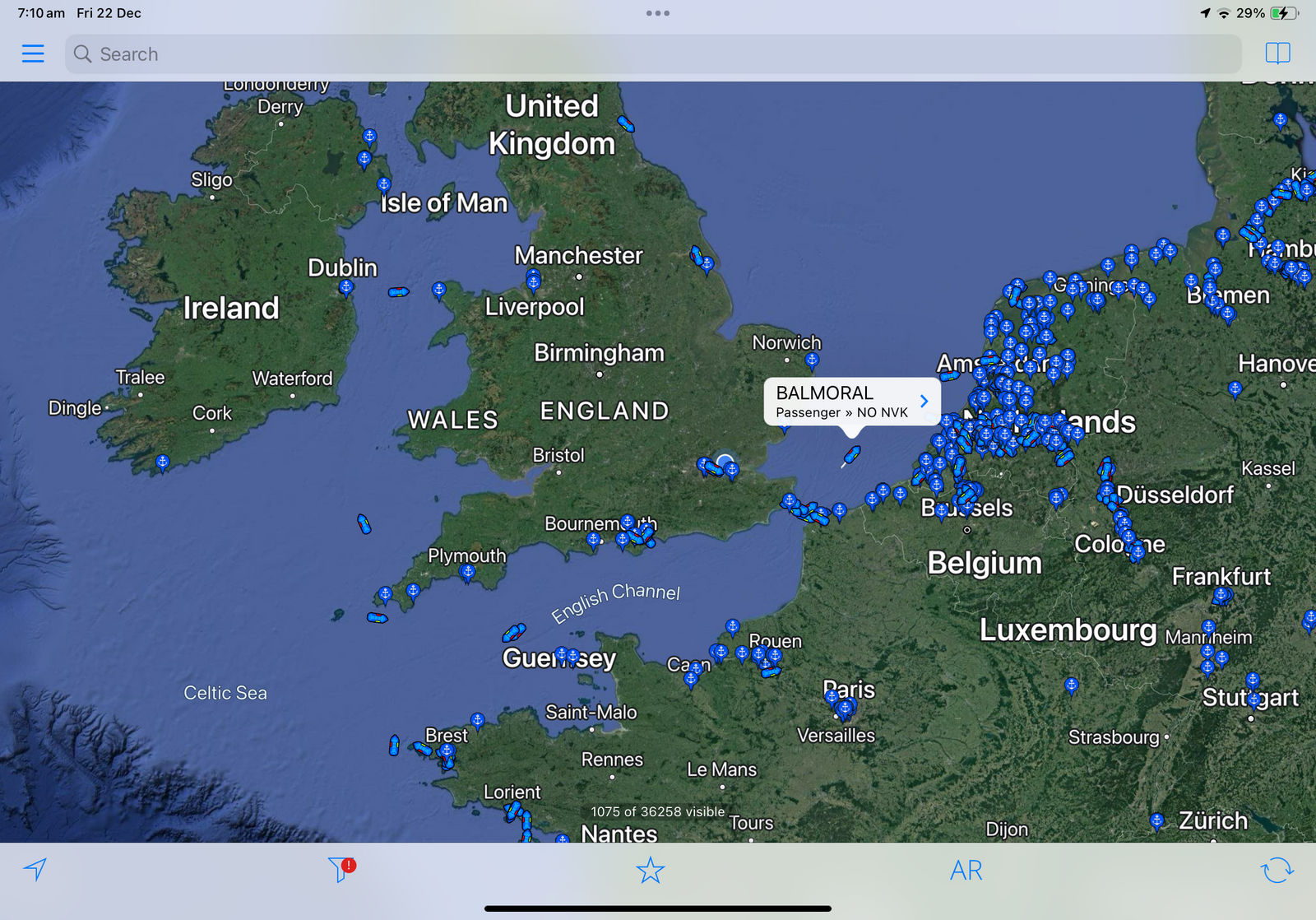Select the BALMORAL ship marker in the North Sea
Screen dimensions: 1316x920
click(851, 454)
